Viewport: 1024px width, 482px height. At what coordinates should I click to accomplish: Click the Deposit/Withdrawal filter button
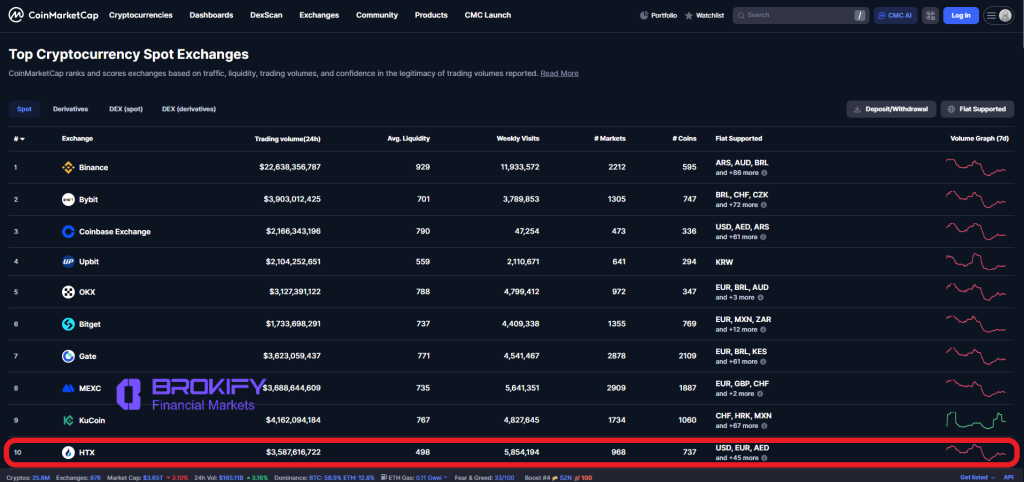[x=891, y=109]
